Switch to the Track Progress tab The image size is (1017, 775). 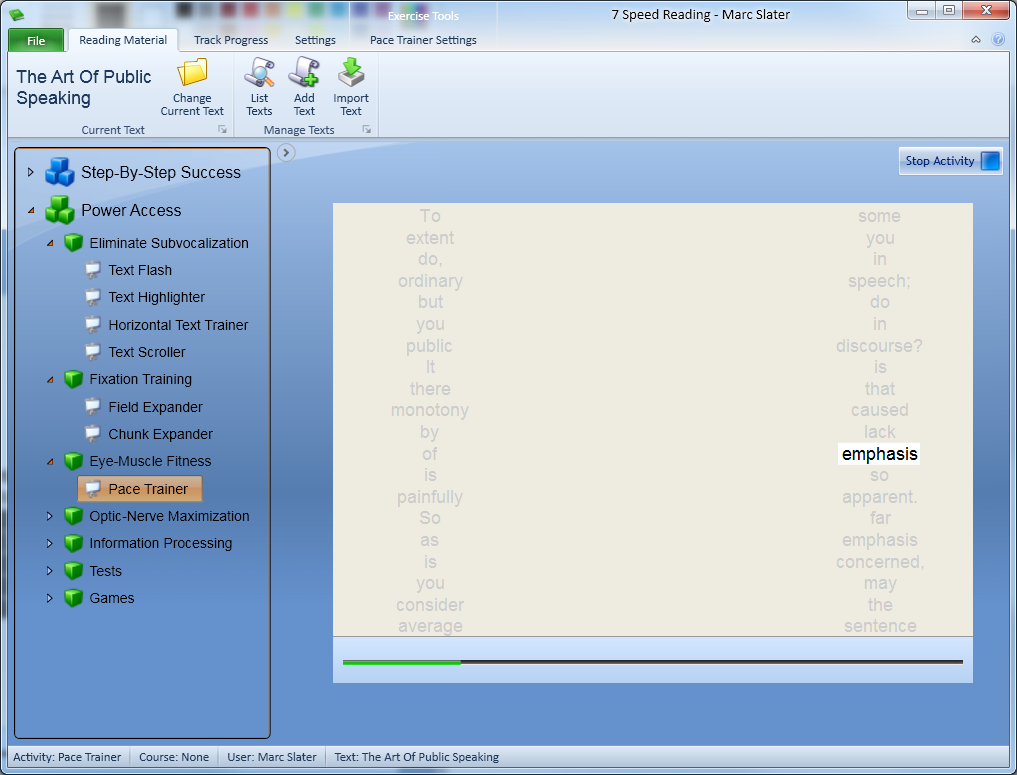pyautogui.click(x=231, y=40)
